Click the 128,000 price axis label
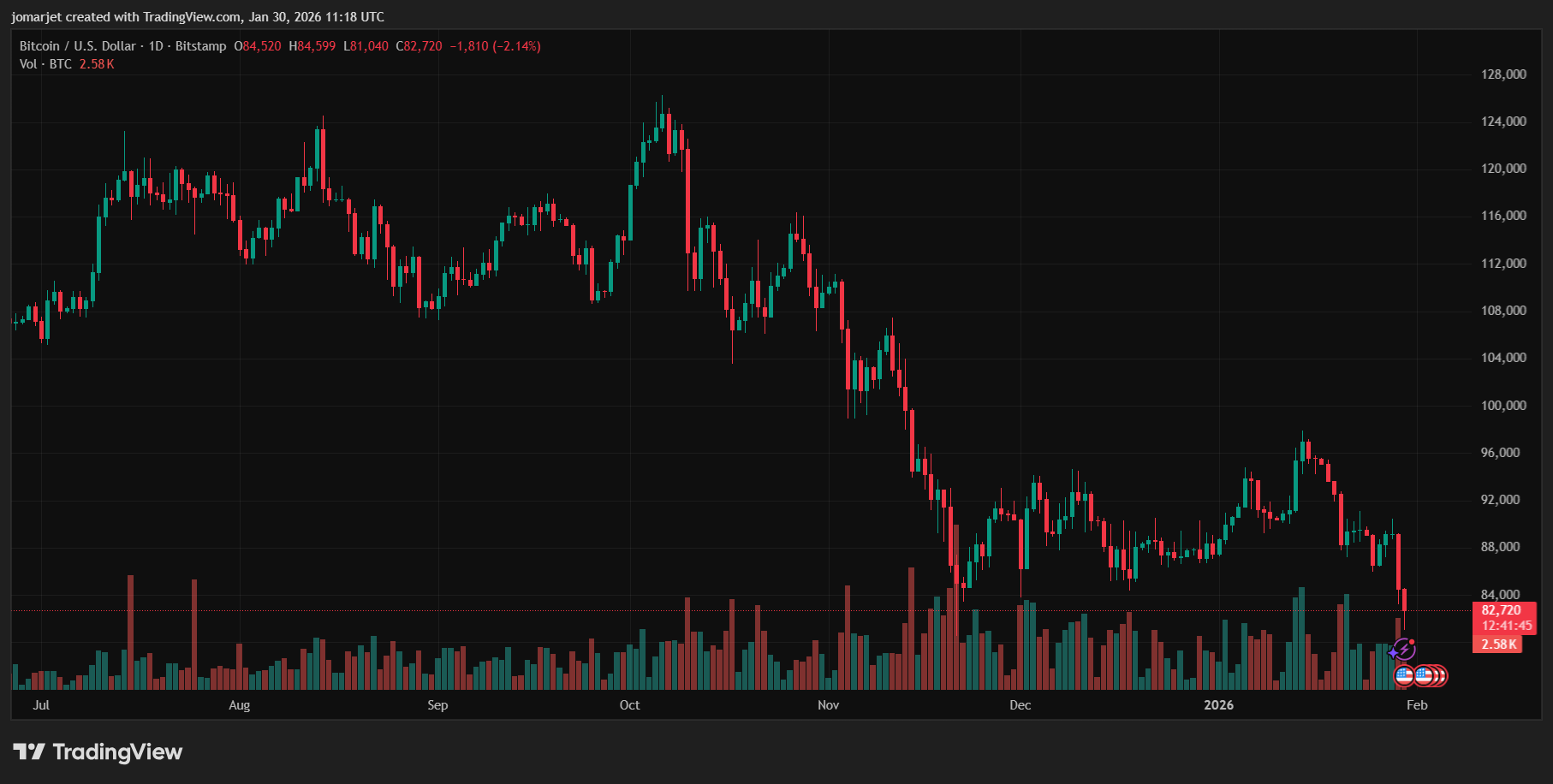This screenshot has width=1553, height=784. pos(1503,74)
